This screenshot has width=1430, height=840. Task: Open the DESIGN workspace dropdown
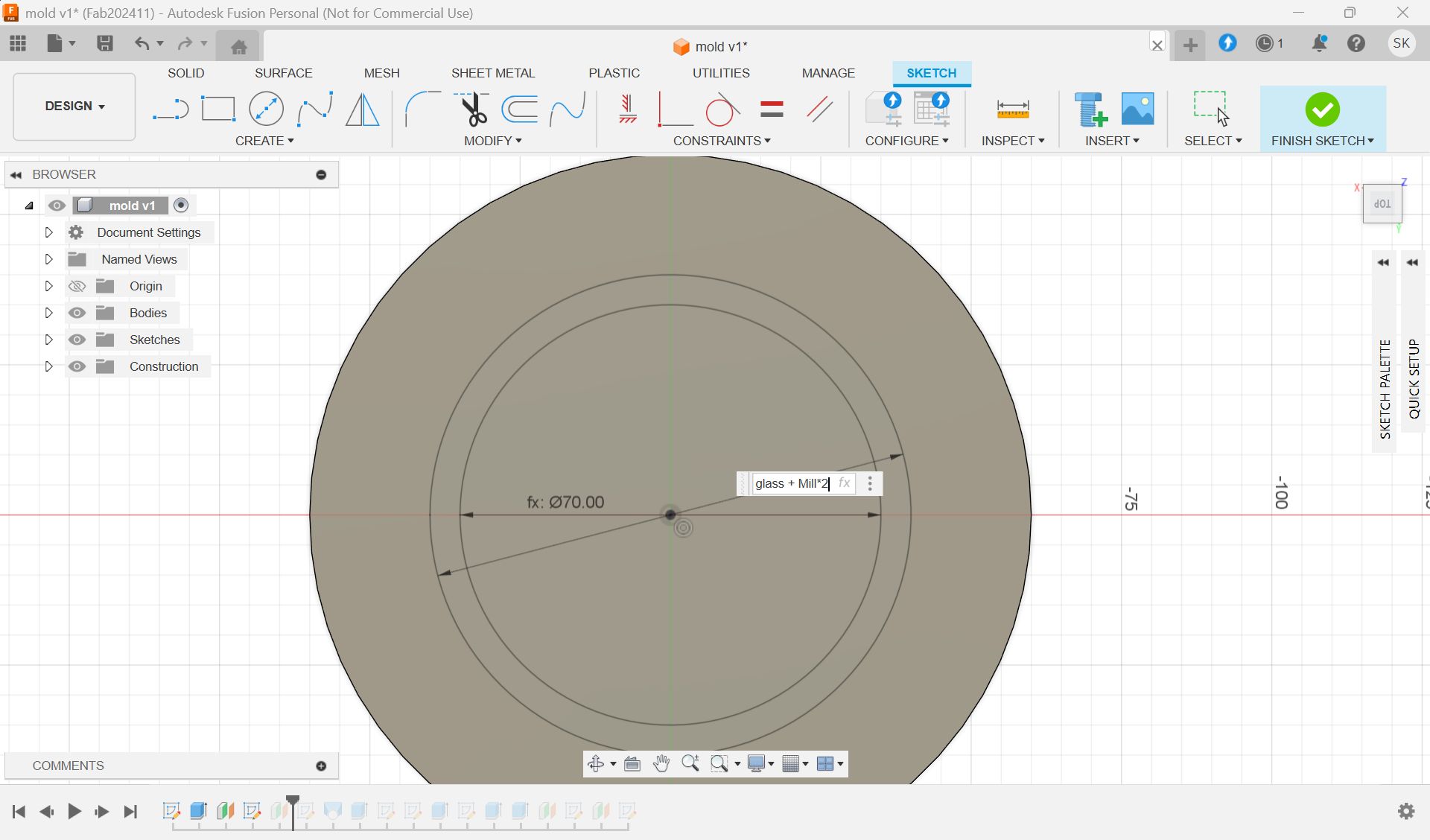pos(74,106)
